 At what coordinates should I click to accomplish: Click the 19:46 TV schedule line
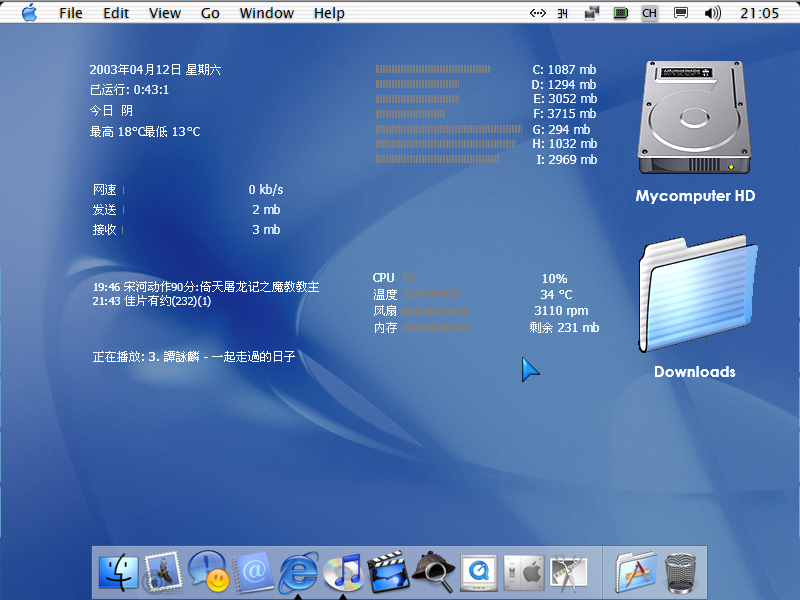[x=206, y=287]
